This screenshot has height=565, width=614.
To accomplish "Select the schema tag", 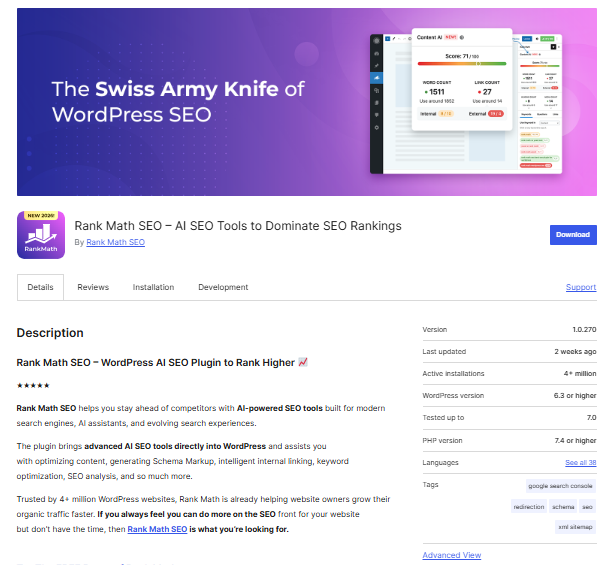I will [x=563, y=507].
